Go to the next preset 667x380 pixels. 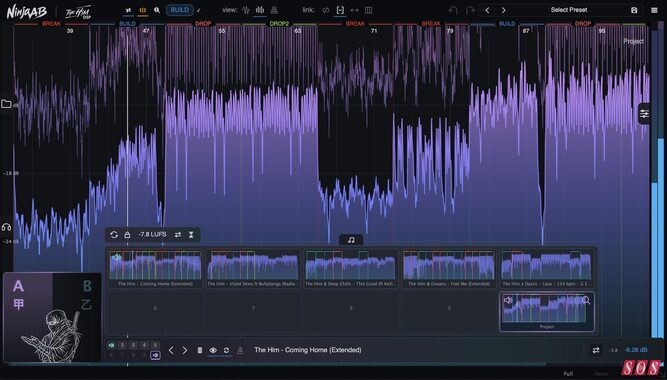coord(503,10)
